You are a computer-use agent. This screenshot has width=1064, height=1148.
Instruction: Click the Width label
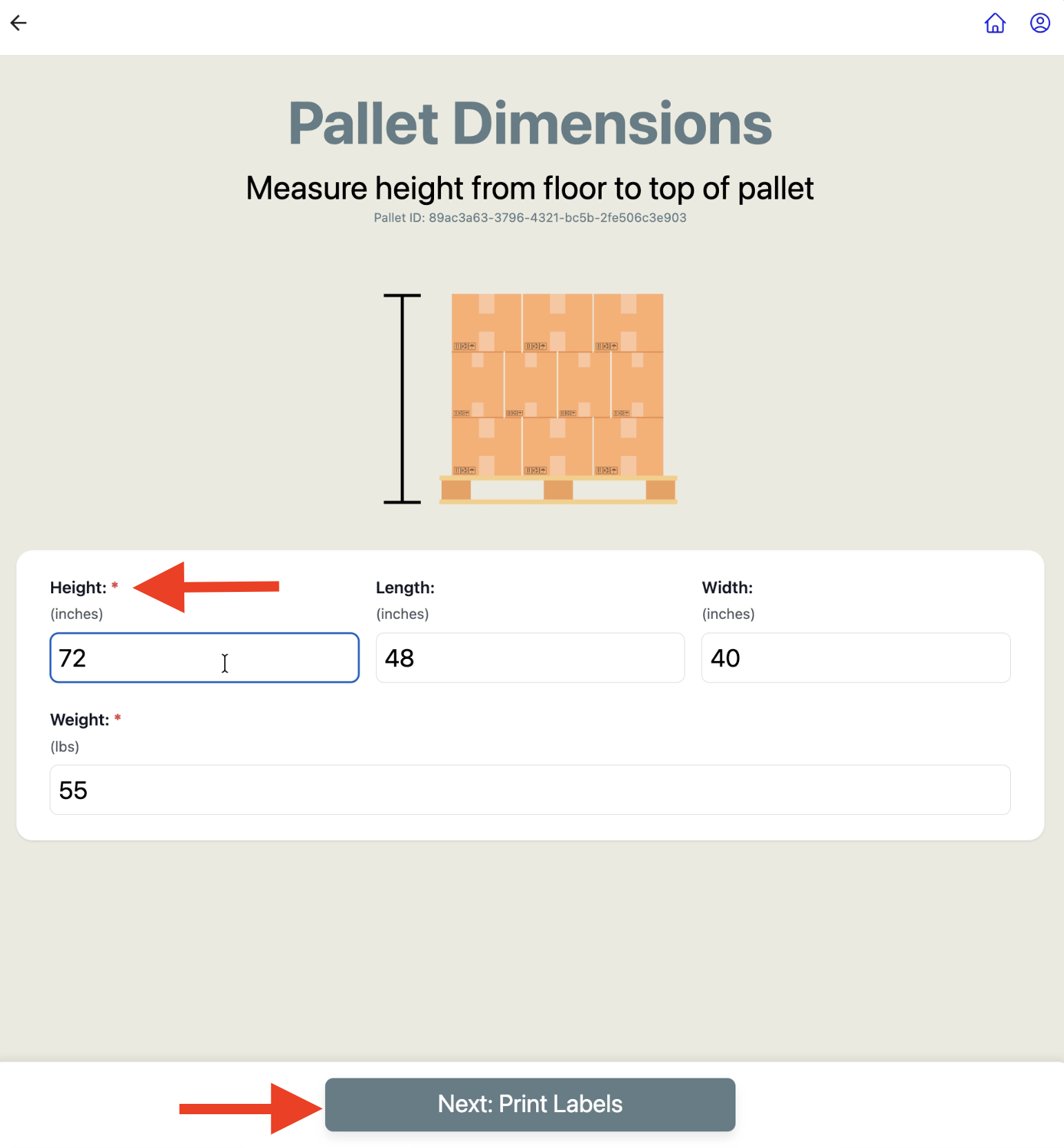[x=727, y=588]
